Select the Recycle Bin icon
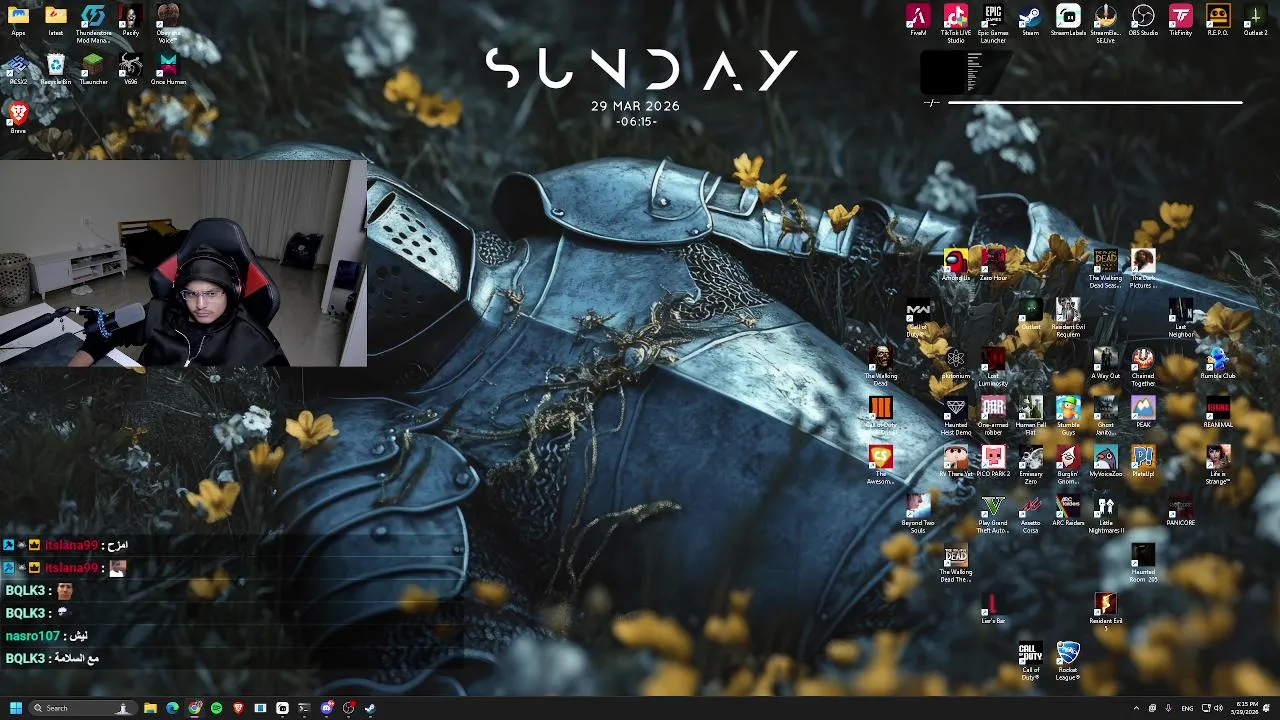 (x=56, y=70)
